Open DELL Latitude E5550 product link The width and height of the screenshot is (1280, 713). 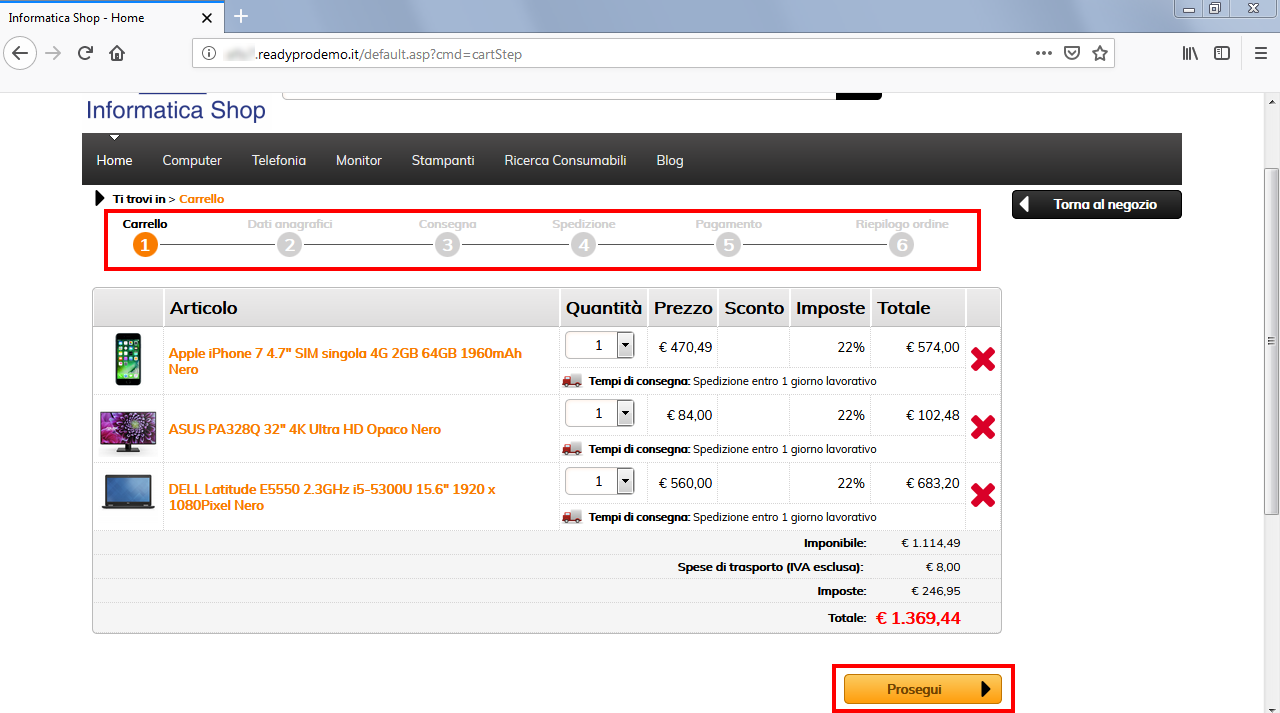pos(332,497)
